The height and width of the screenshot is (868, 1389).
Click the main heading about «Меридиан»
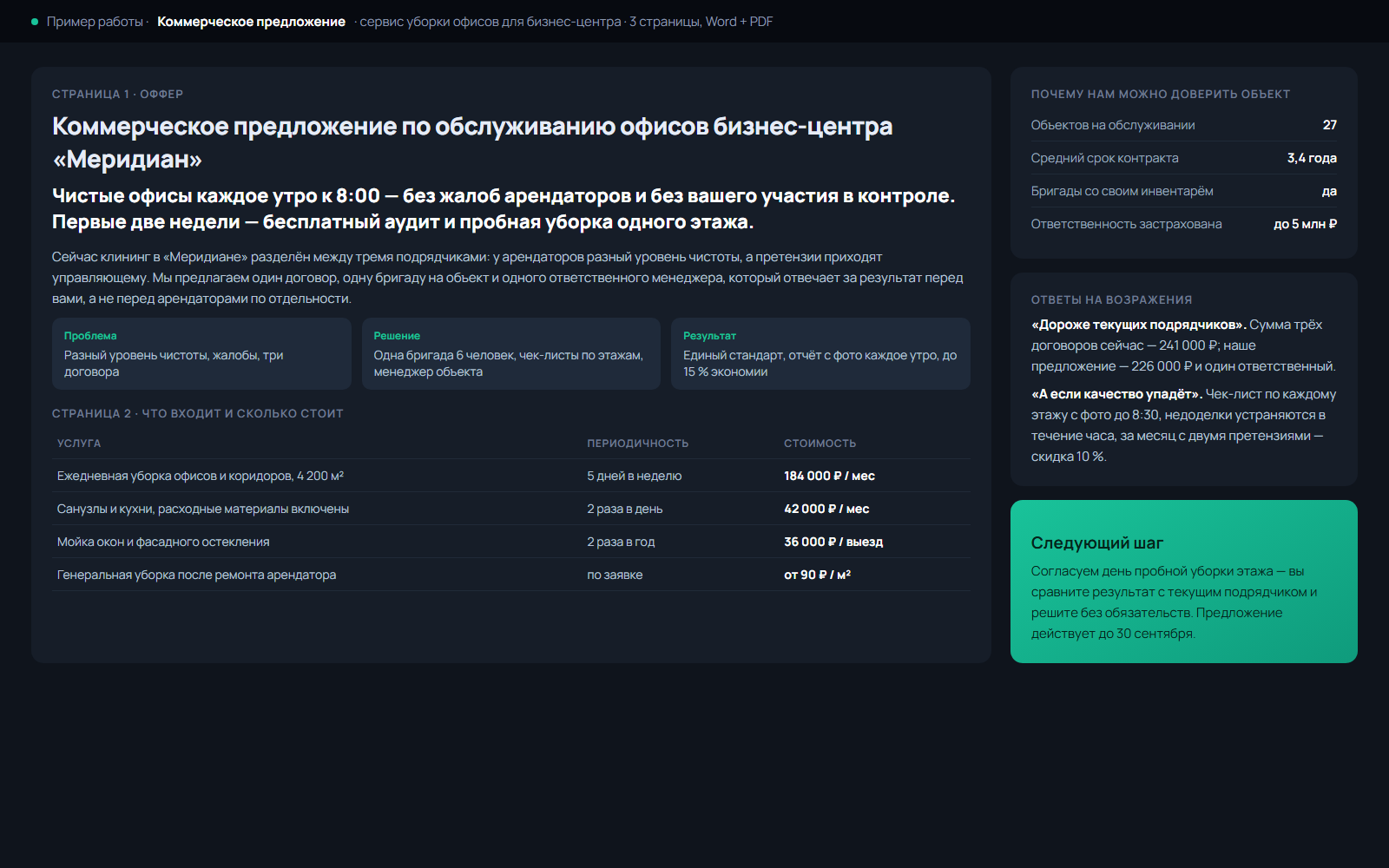472,142
